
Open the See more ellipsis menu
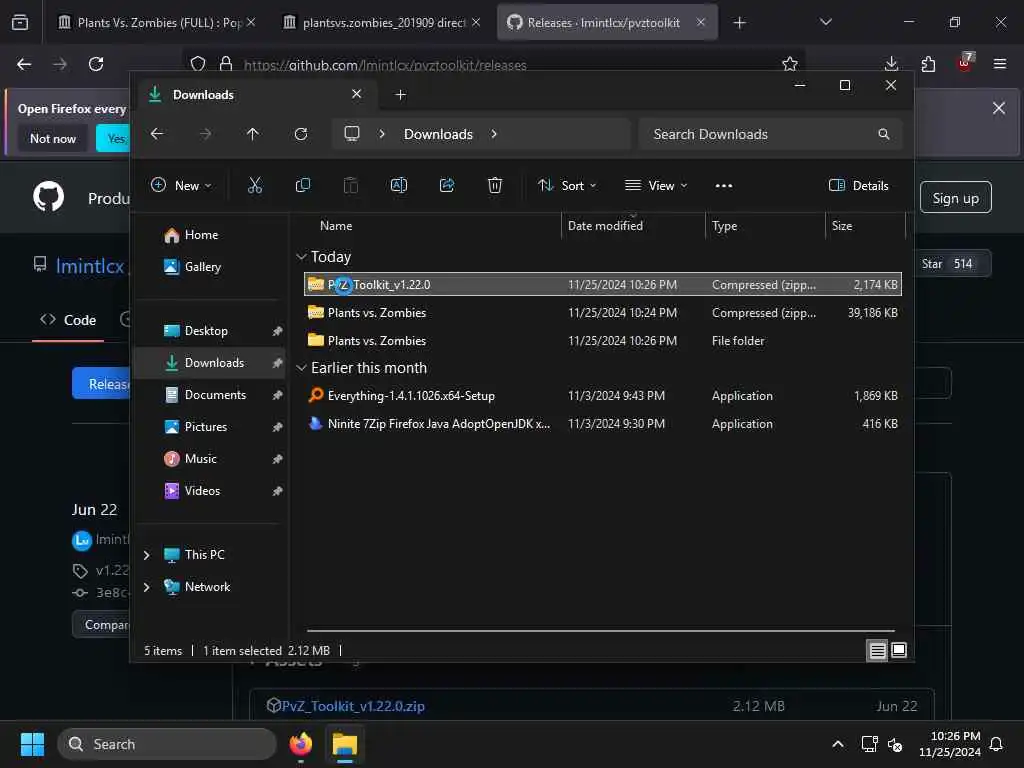[x=724, y=185]
